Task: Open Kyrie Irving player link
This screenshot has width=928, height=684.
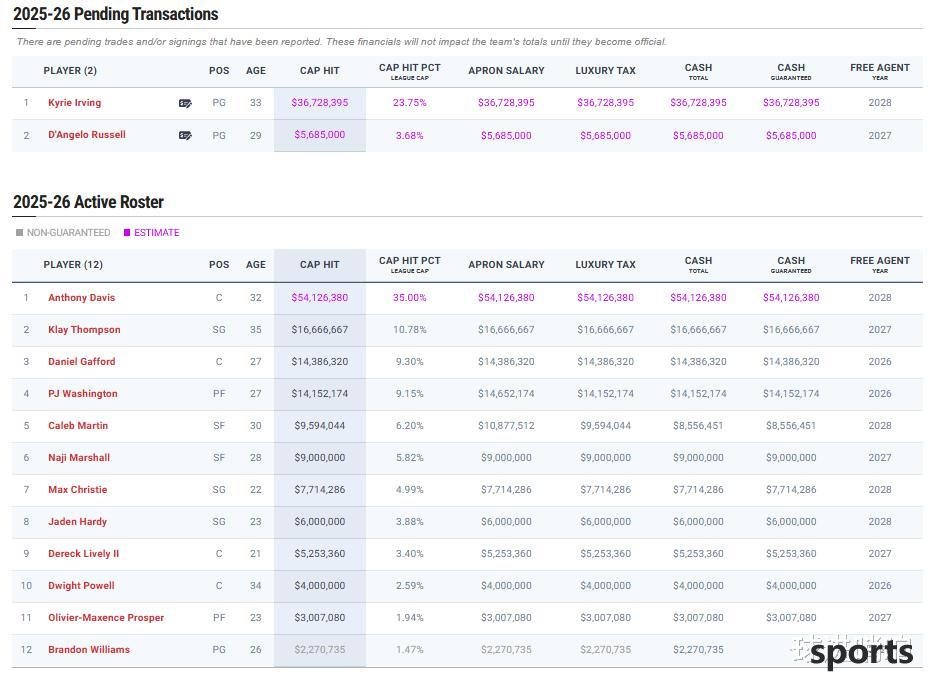Action: tap(75, 102)
